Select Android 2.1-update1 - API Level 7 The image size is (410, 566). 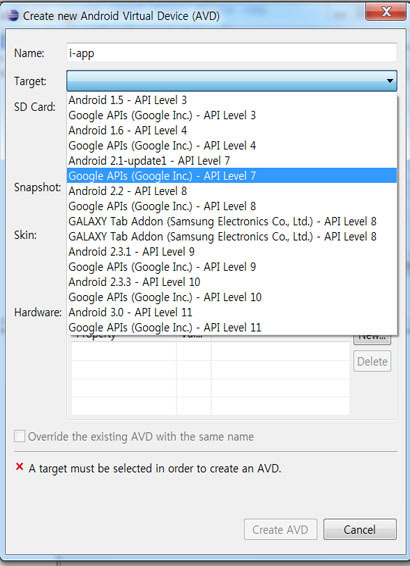pyautogui.click(x=232, y=161)
